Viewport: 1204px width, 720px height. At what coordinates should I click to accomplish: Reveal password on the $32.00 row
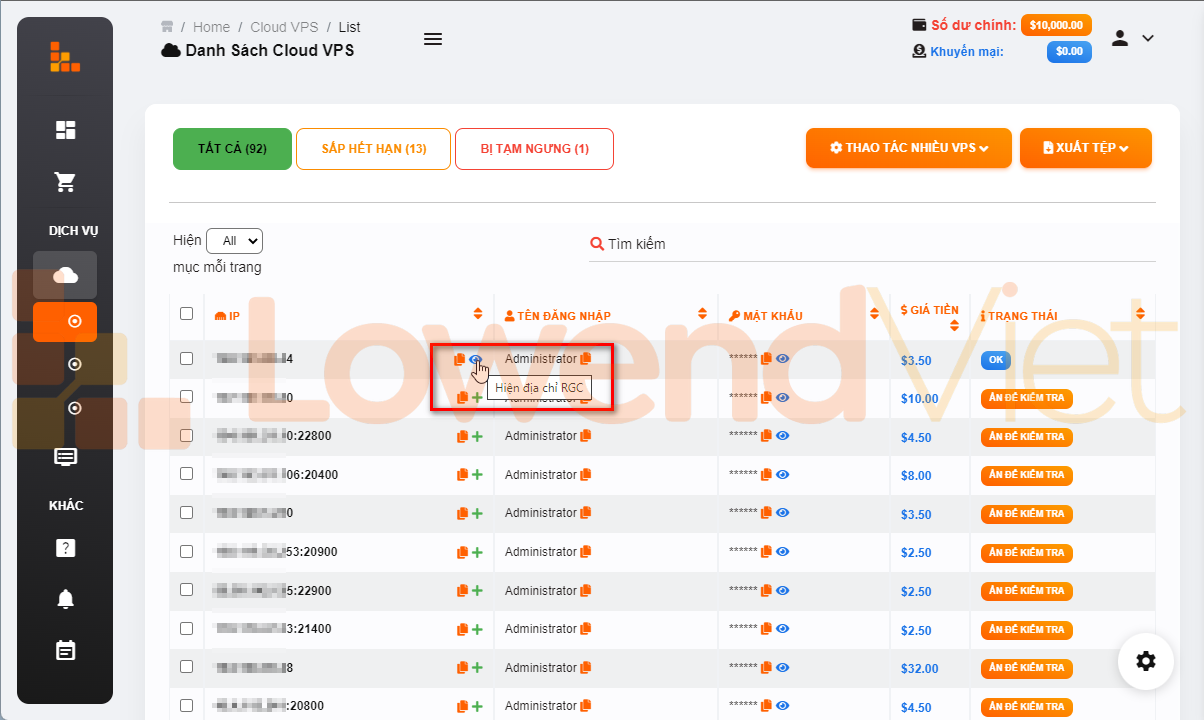783,668
